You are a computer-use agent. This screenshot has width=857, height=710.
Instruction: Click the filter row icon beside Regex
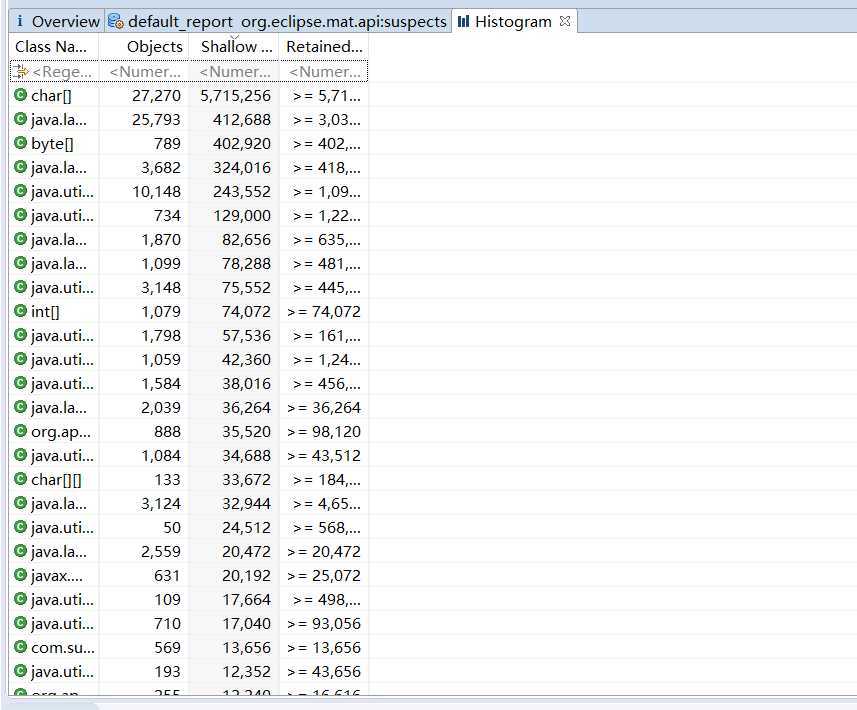pyautogui.click(x=20, y=71)
